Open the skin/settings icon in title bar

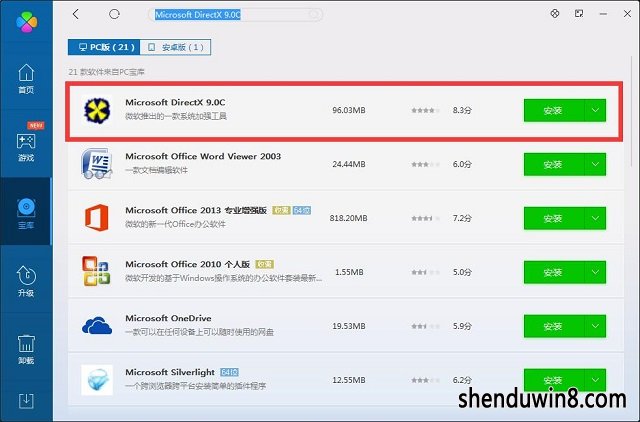pos(555,13)
